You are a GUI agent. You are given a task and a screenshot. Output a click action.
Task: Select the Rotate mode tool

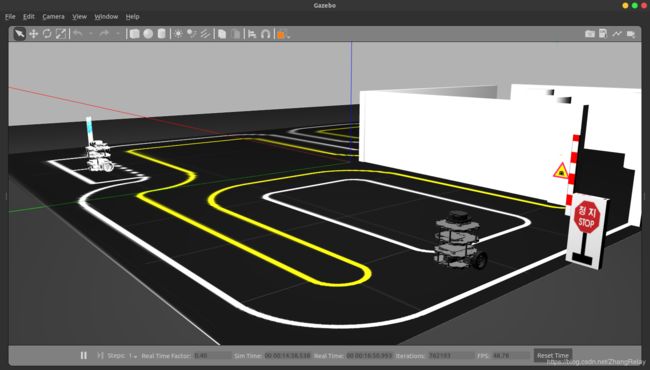pyautogui.click(x=47, y=34)
